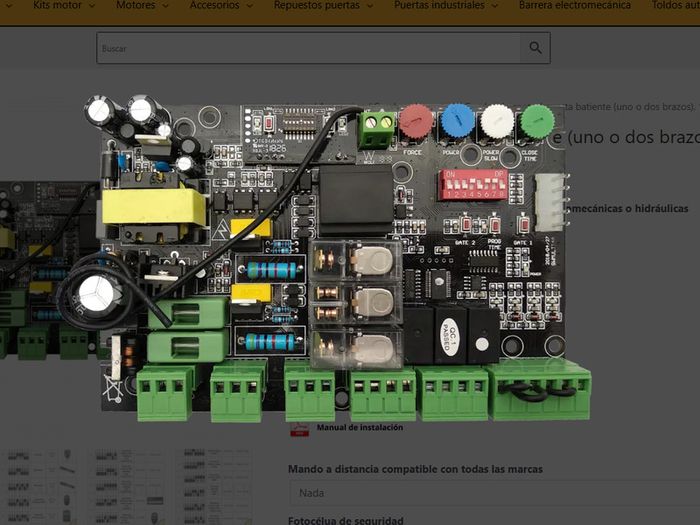Open the red PDF manual icon
700x525 pixels.
tap(300, 430)
